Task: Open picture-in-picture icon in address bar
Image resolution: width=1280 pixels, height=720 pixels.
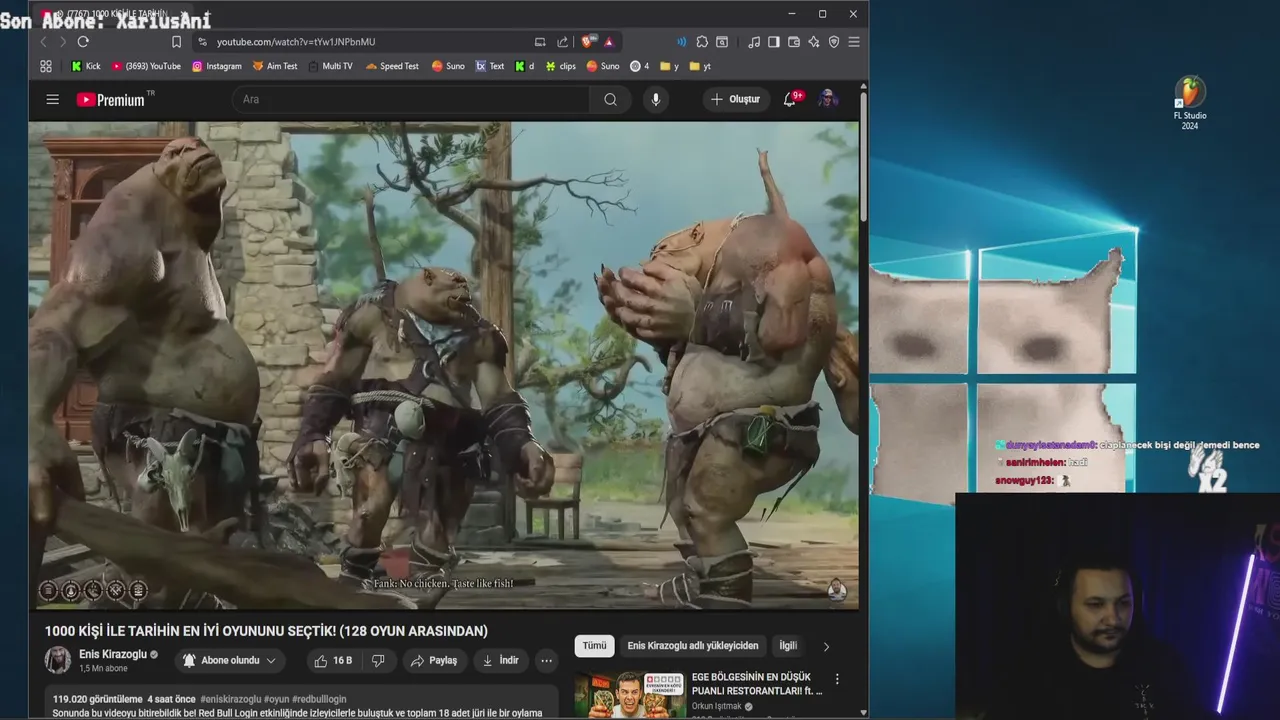Action: [x=540, y=42]
